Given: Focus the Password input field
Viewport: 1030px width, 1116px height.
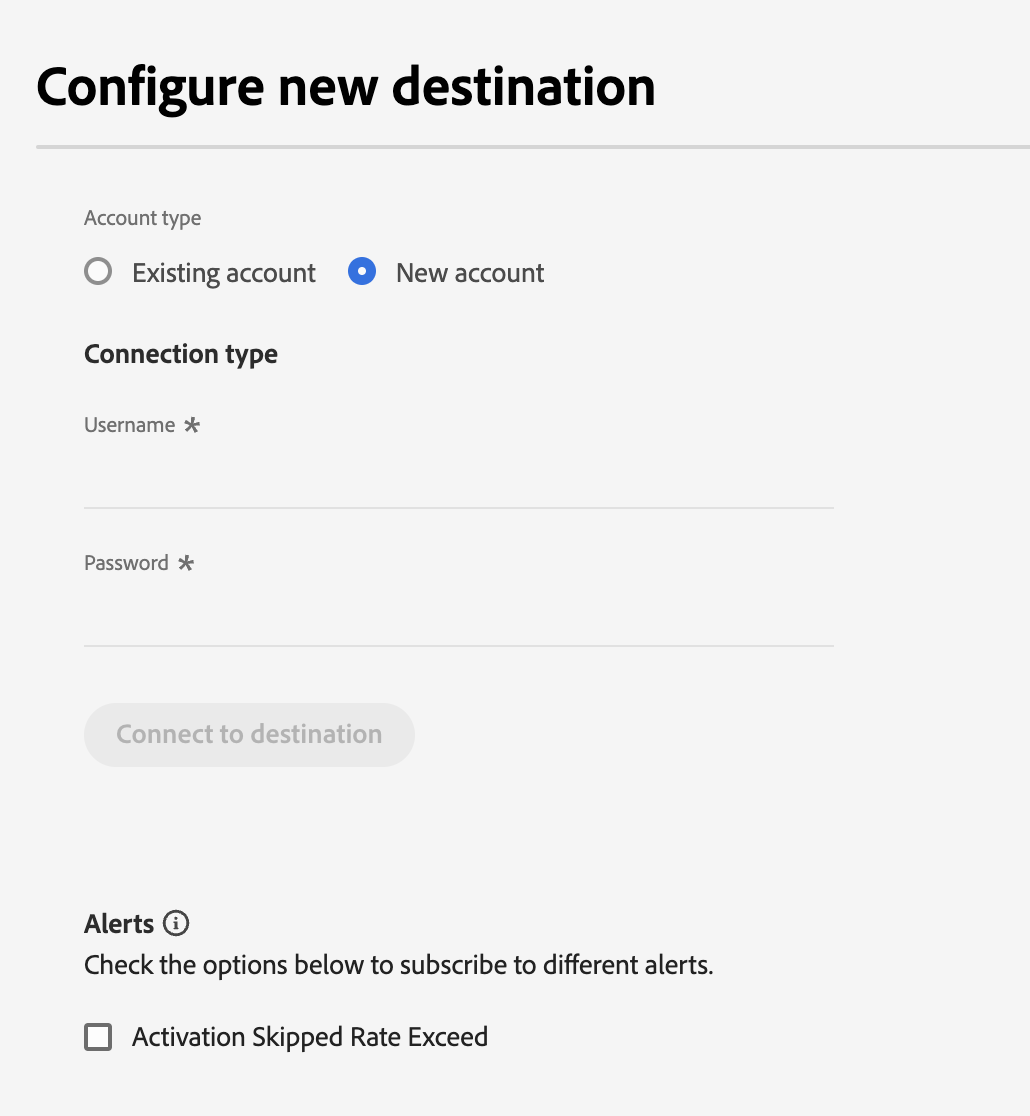Looking at the screenshot, I should [458, 616].
